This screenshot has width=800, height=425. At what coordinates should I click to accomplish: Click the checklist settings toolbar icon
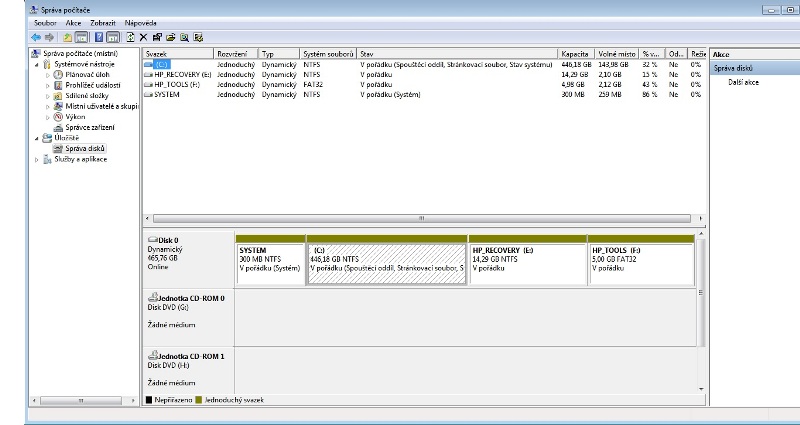pyautogui.click(x=198, y=37)
